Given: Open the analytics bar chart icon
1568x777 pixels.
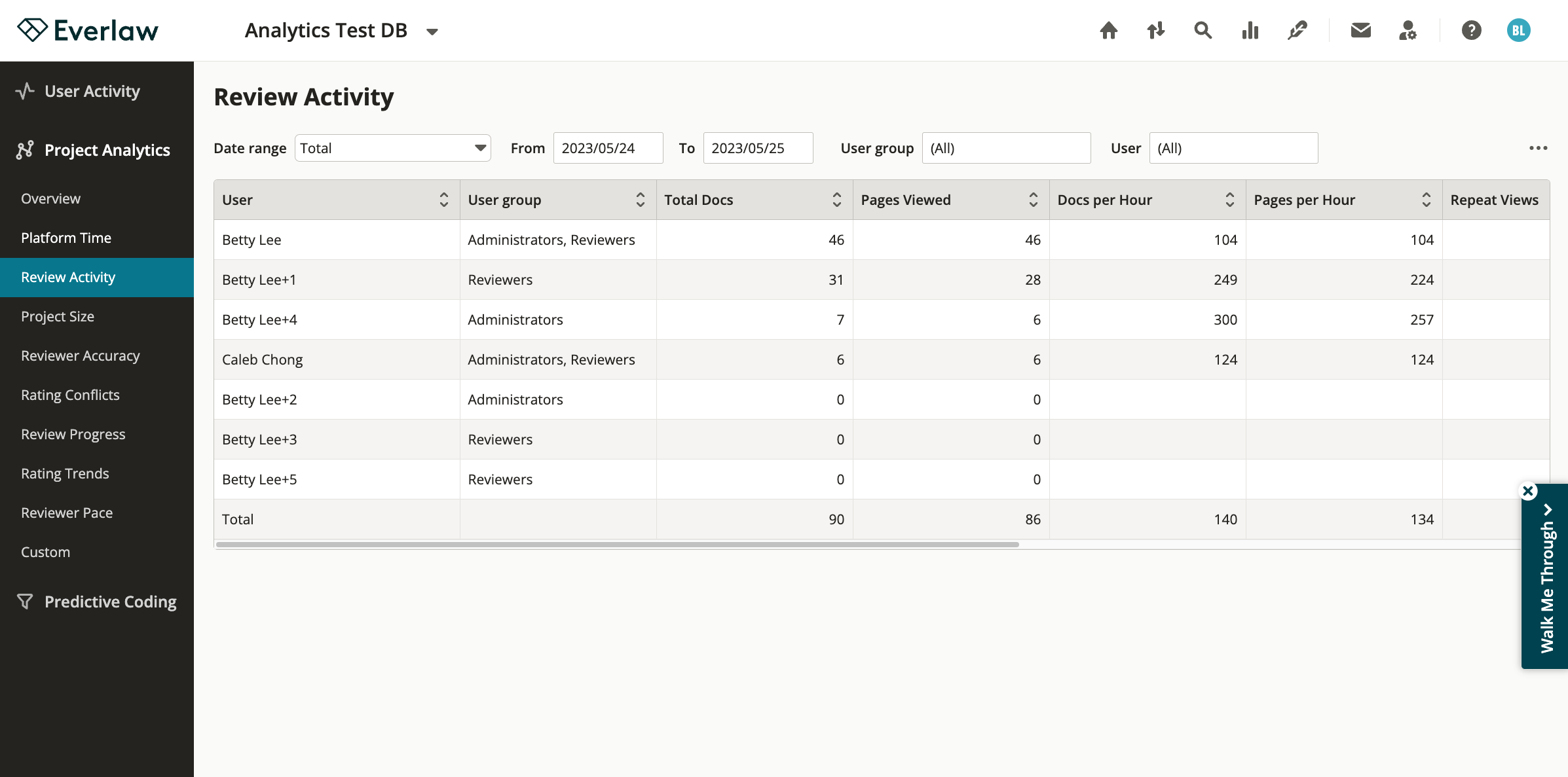Looking at the screenshot, I should click(x=1250, y=31).
